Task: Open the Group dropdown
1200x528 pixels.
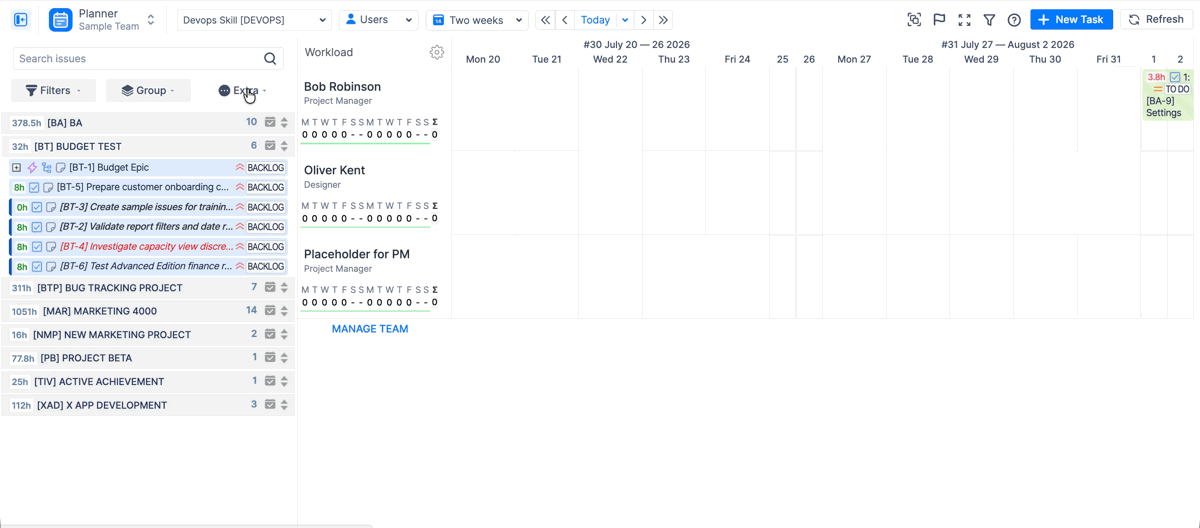Action: pyautogui.click(x=148, y=90)
